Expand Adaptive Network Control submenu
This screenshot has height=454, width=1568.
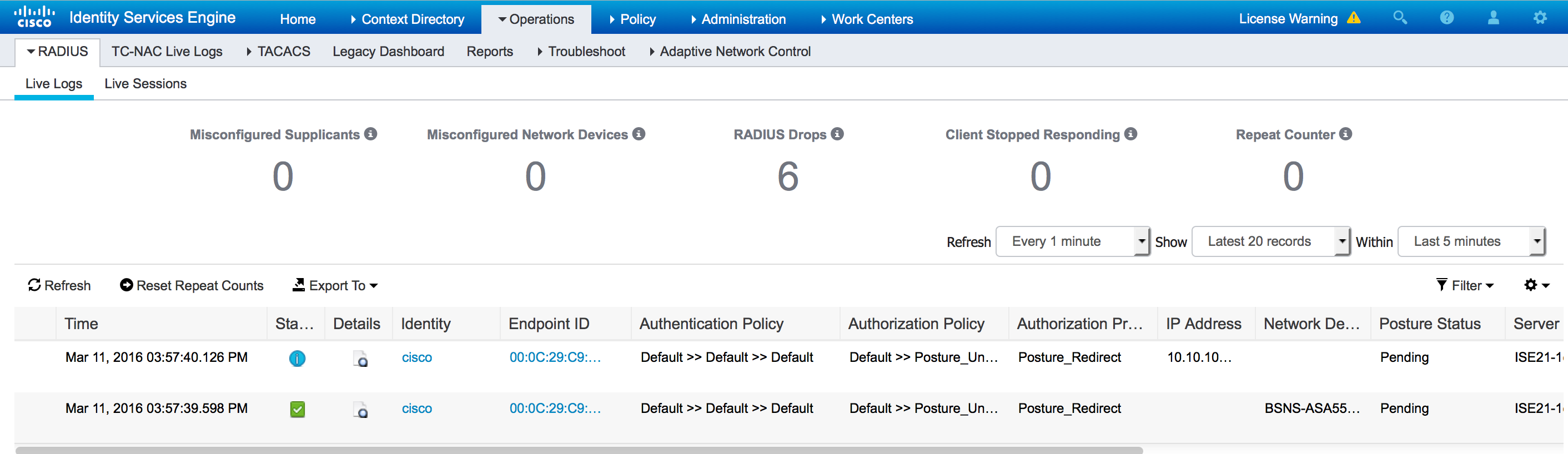click(x=730, y=52)
